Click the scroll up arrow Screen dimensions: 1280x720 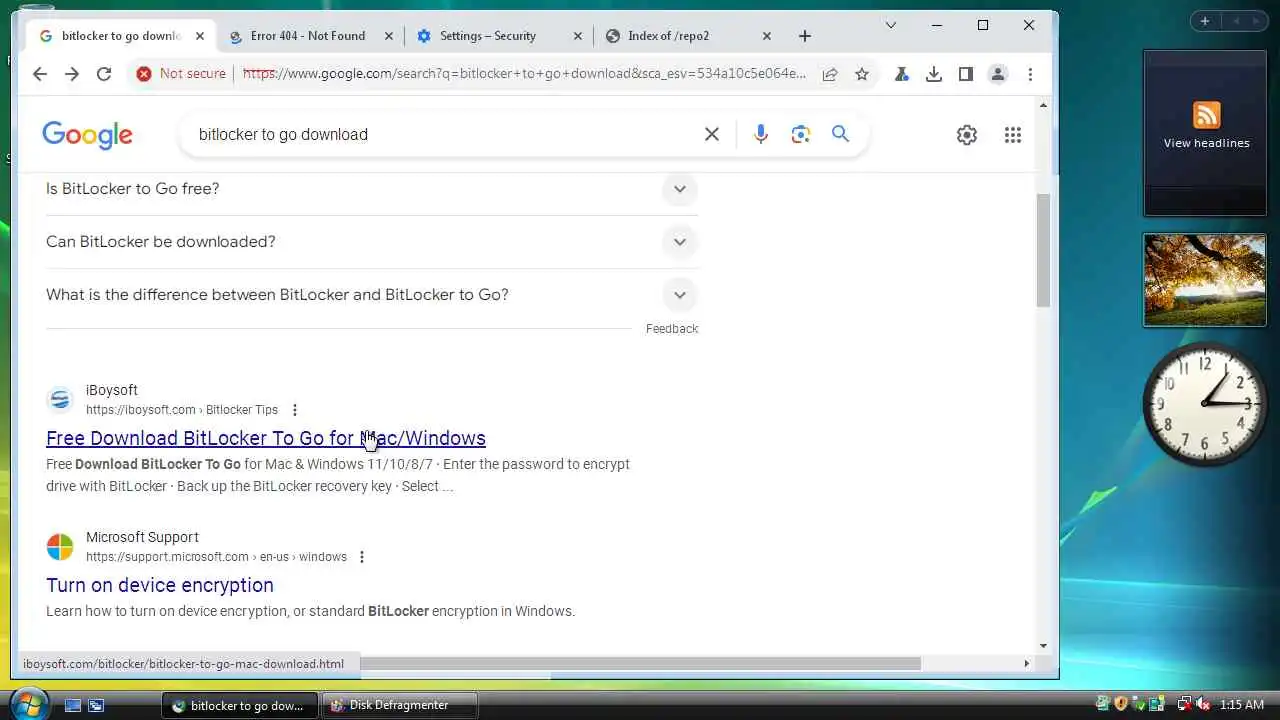(x=1044, y=104)
